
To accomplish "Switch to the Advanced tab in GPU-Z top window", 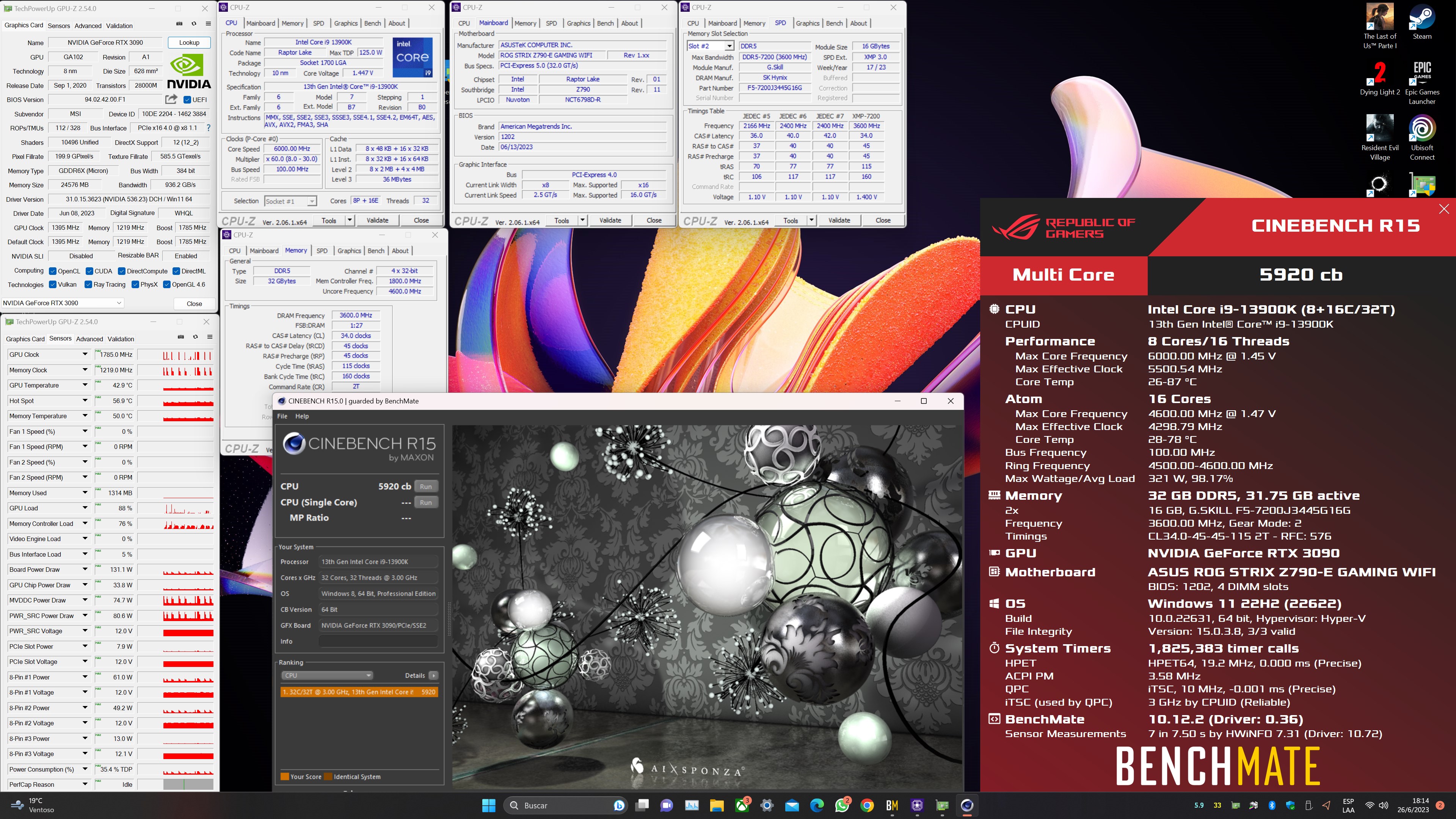I will [x=88, y=26].
